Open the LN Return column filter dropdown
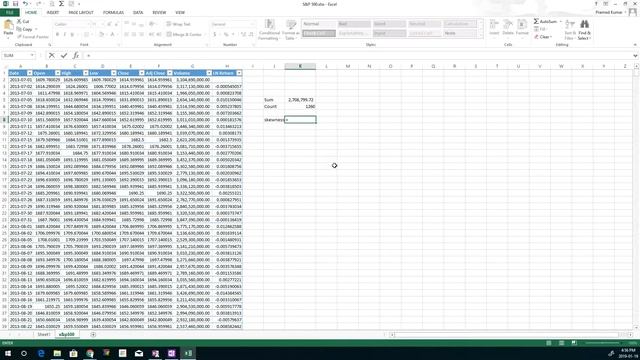The image size is (640, 360). tap(239, 73)
